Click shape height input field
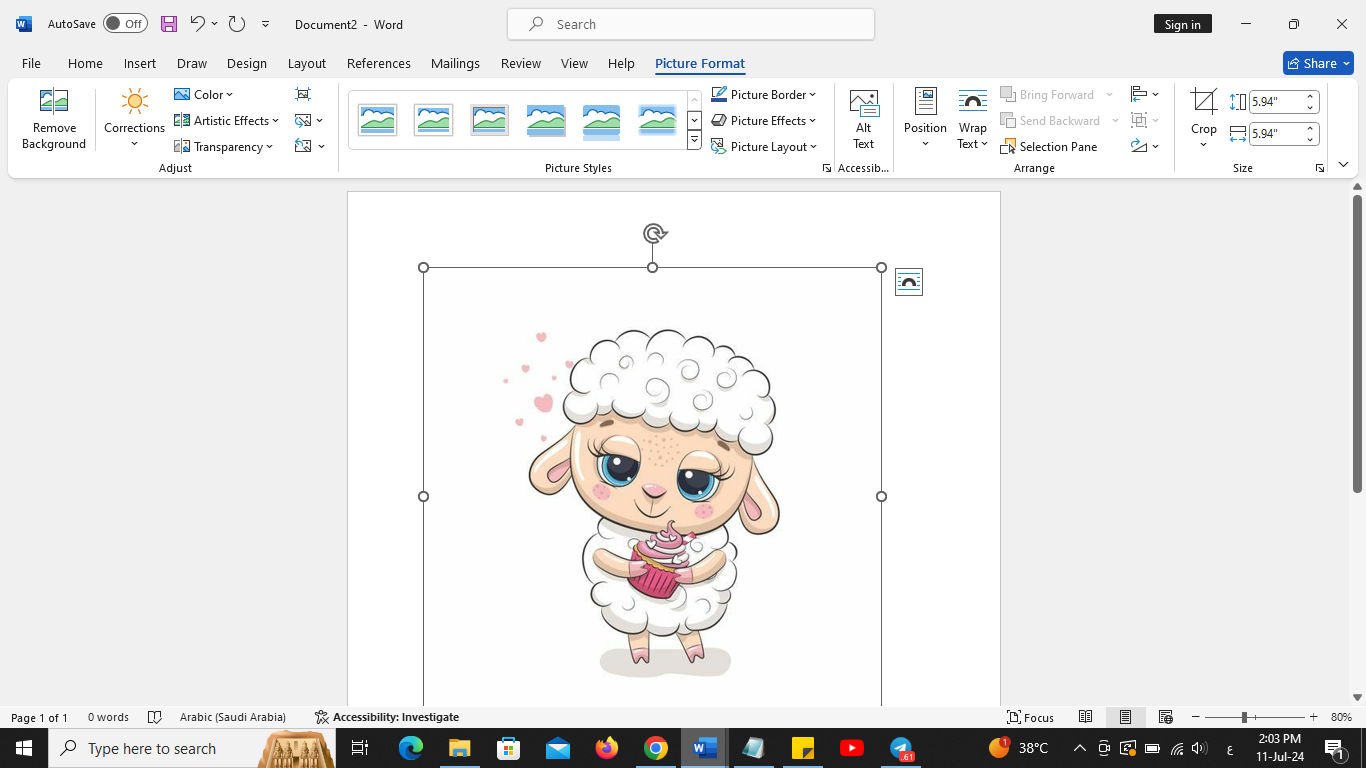Screen dimensions: 1366x768 pos(1276,102)
